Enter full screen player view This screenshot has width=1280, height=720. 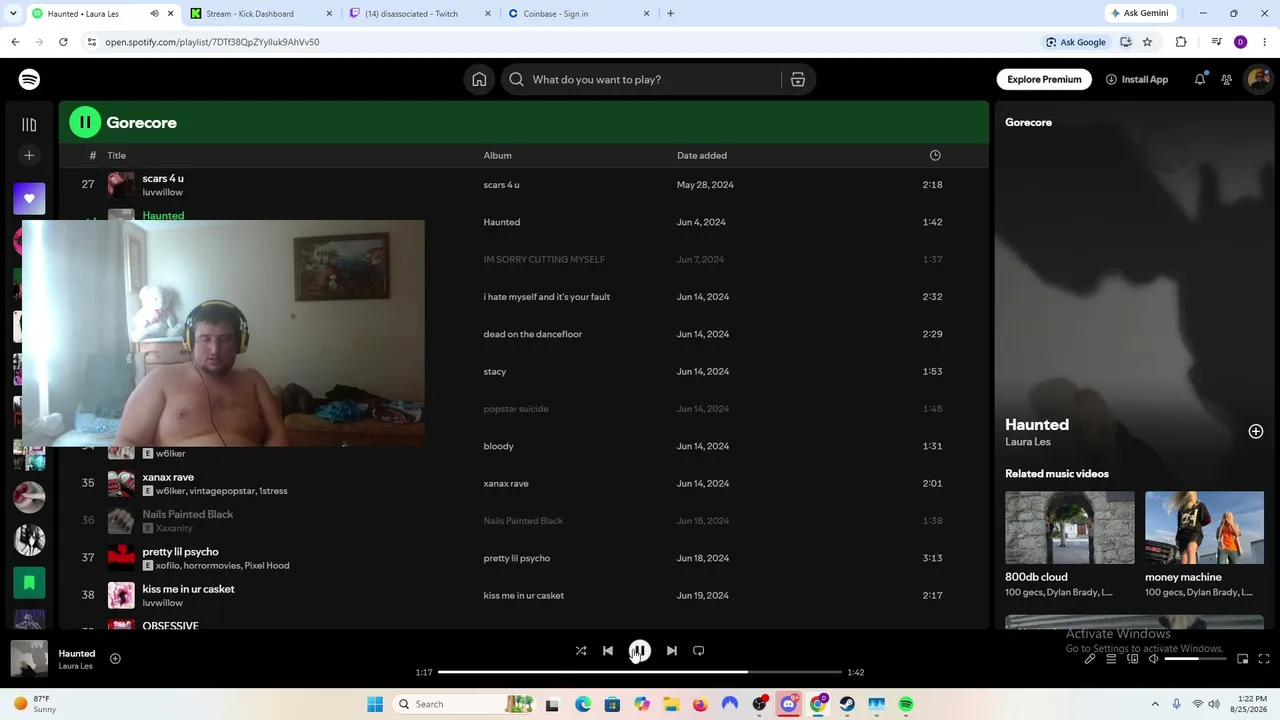coord(1264,659)
